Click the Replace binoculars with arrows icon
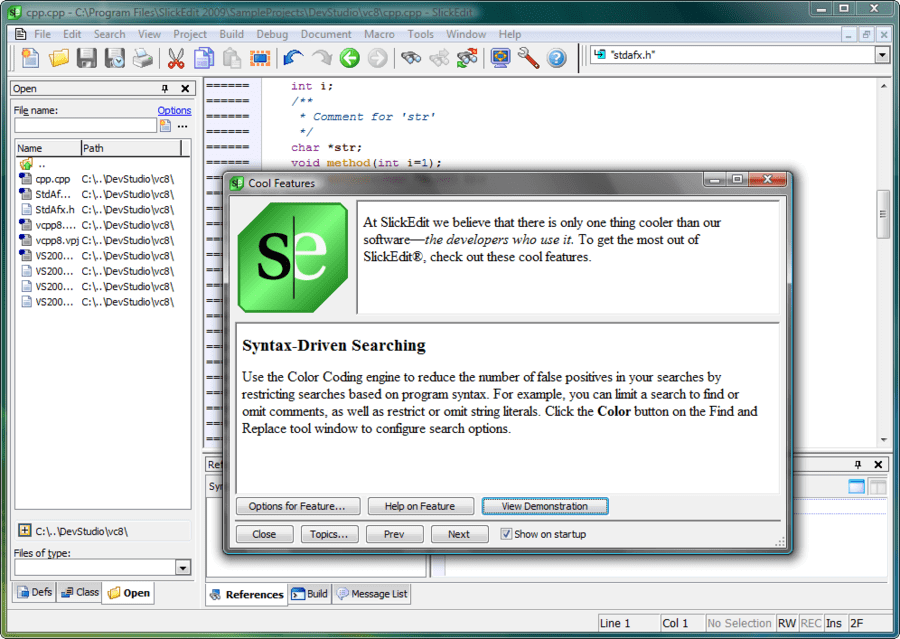The height and width of the screenshot is (639, 900). click(467, 58)
